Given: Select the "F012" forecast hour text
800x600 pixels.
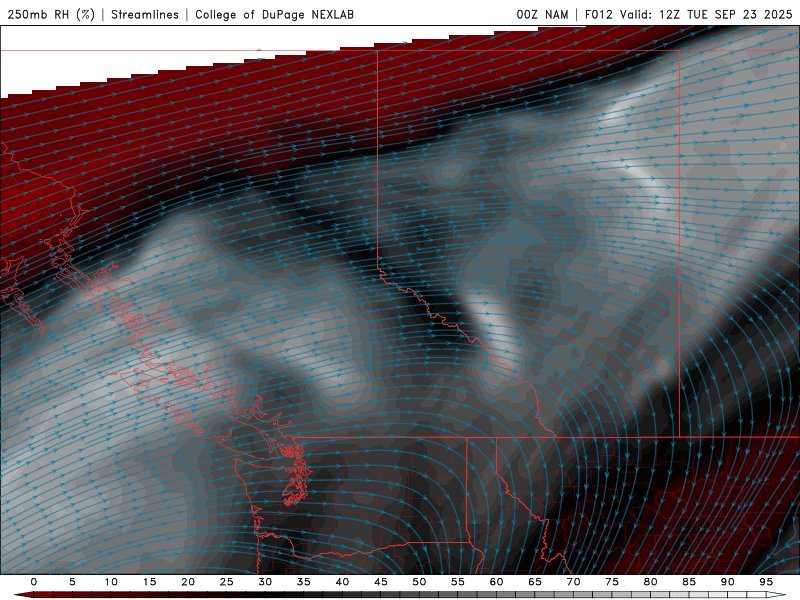Looking at the screenshot, I should [x=598, y=14].
